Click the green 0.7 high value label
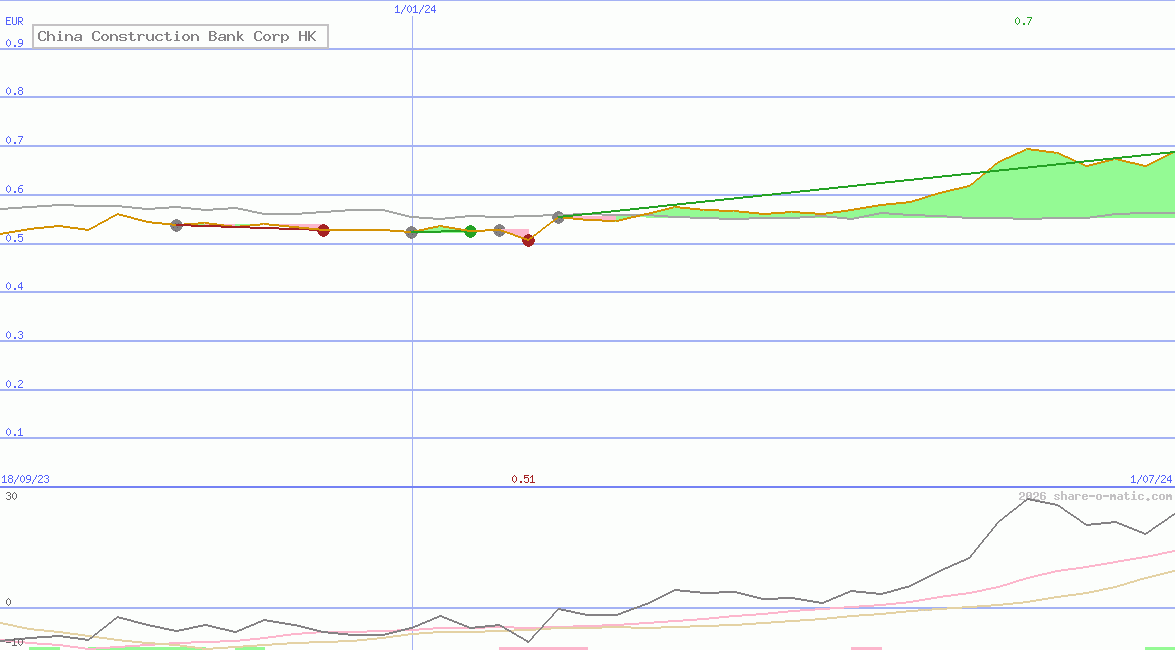Screen dimensions: 1175x650 (x=1023, y=21)
